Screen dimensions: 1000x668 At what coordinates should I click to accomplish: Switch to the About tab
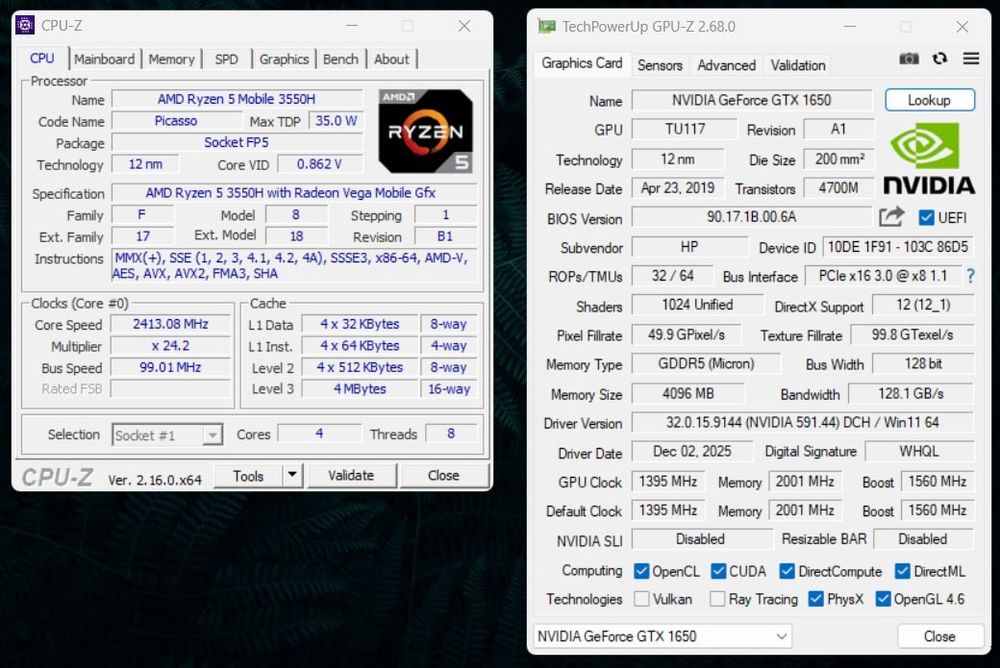[x=392, y=59]
